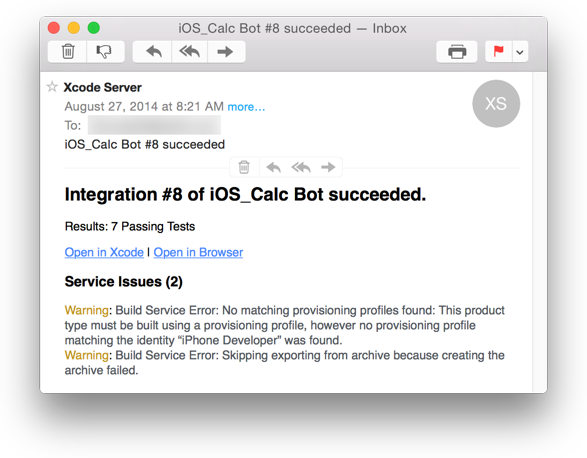Zoom the window with the green button
The image size is (587, 458).
point(94,28)
